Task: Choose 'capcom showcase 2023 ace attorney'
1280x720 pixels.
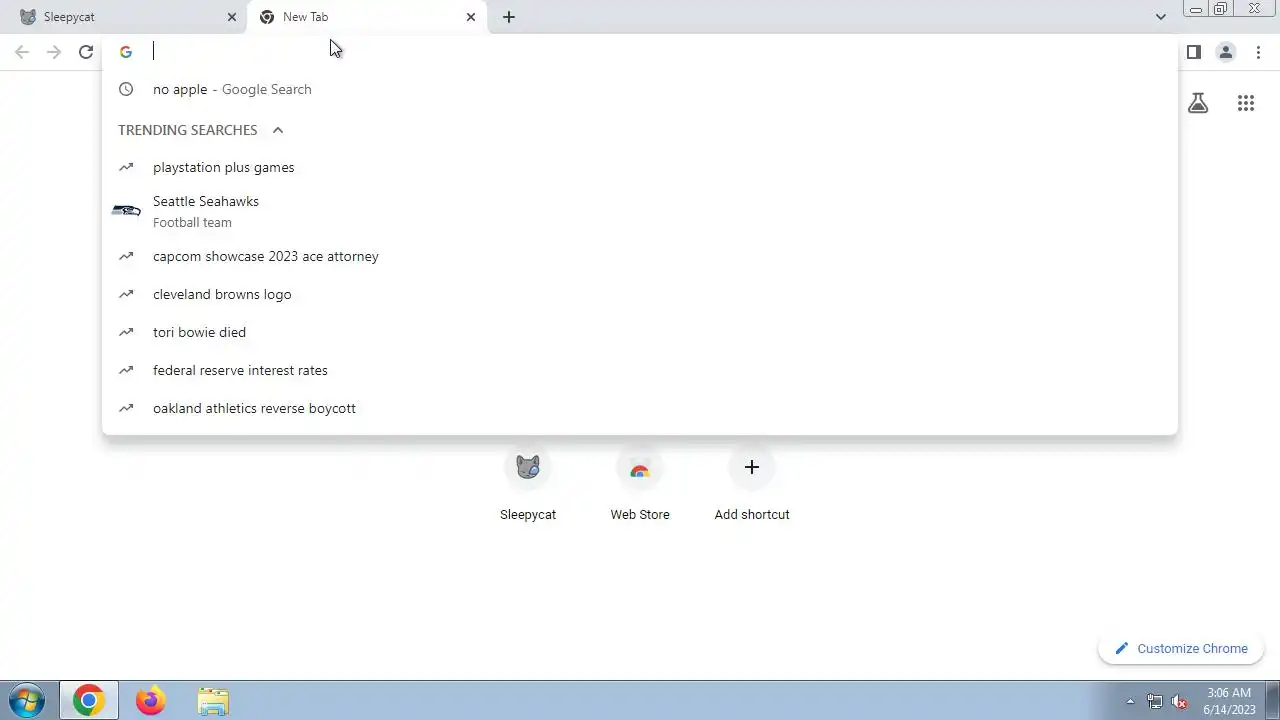Action: (x=640, y=256)
